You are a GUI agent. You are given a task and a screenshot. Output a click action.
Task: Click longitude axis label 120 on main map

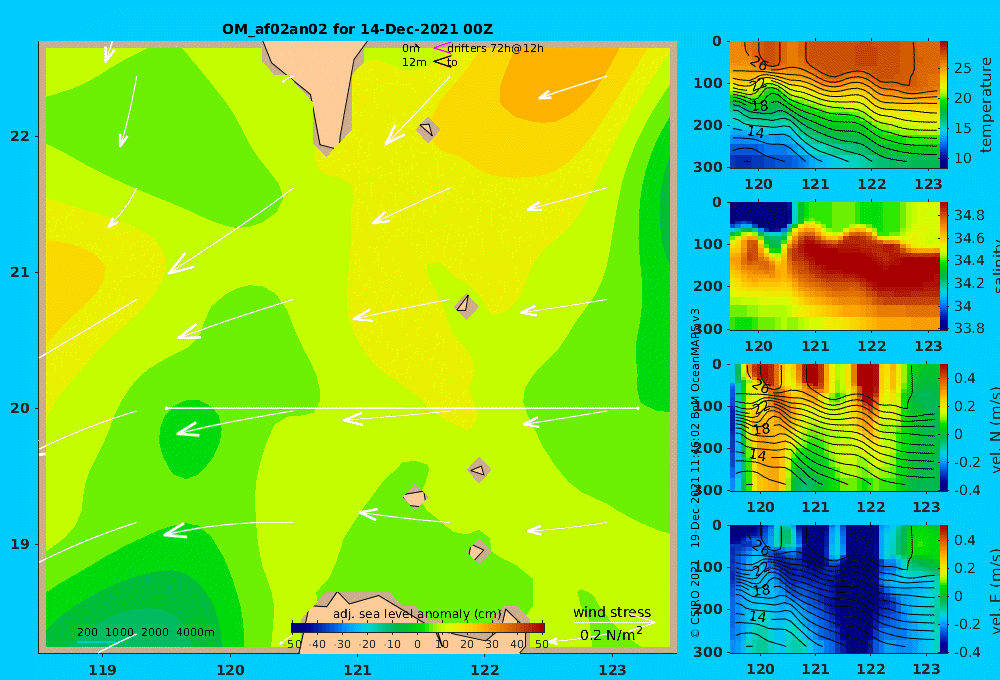tap(230, 670)
